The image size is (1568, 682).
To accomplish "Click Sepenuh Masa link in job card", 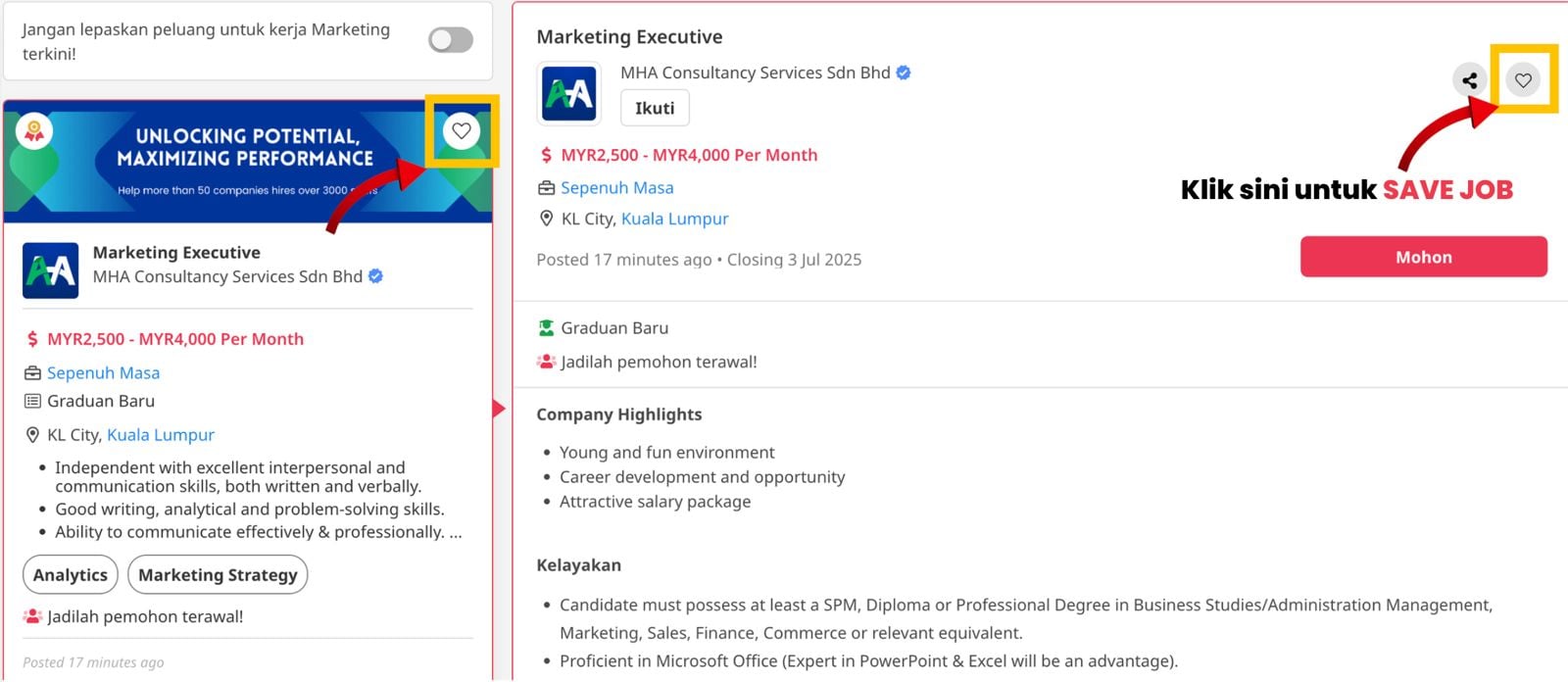I will (103, 372).
